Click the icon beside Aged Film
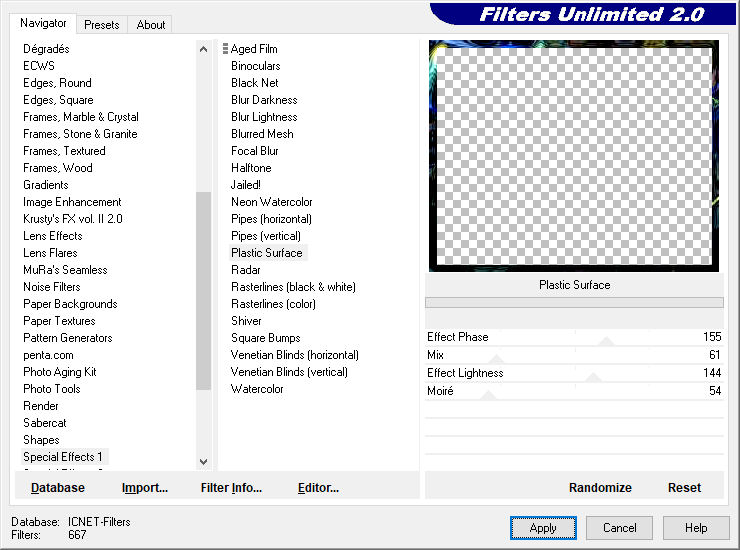740x550 pixels. point(226,49)
